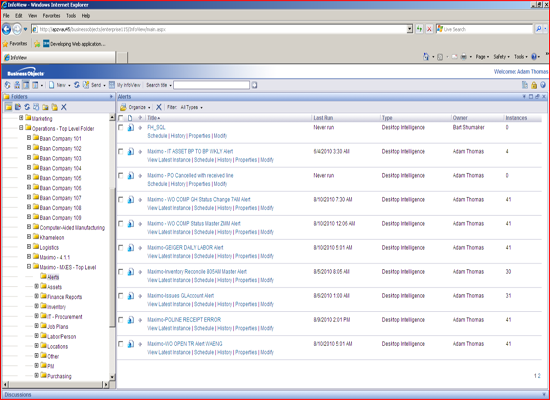The image size is (550, 400).
Task: Open the Favorites menu
Action: click(x=51, y=16)
